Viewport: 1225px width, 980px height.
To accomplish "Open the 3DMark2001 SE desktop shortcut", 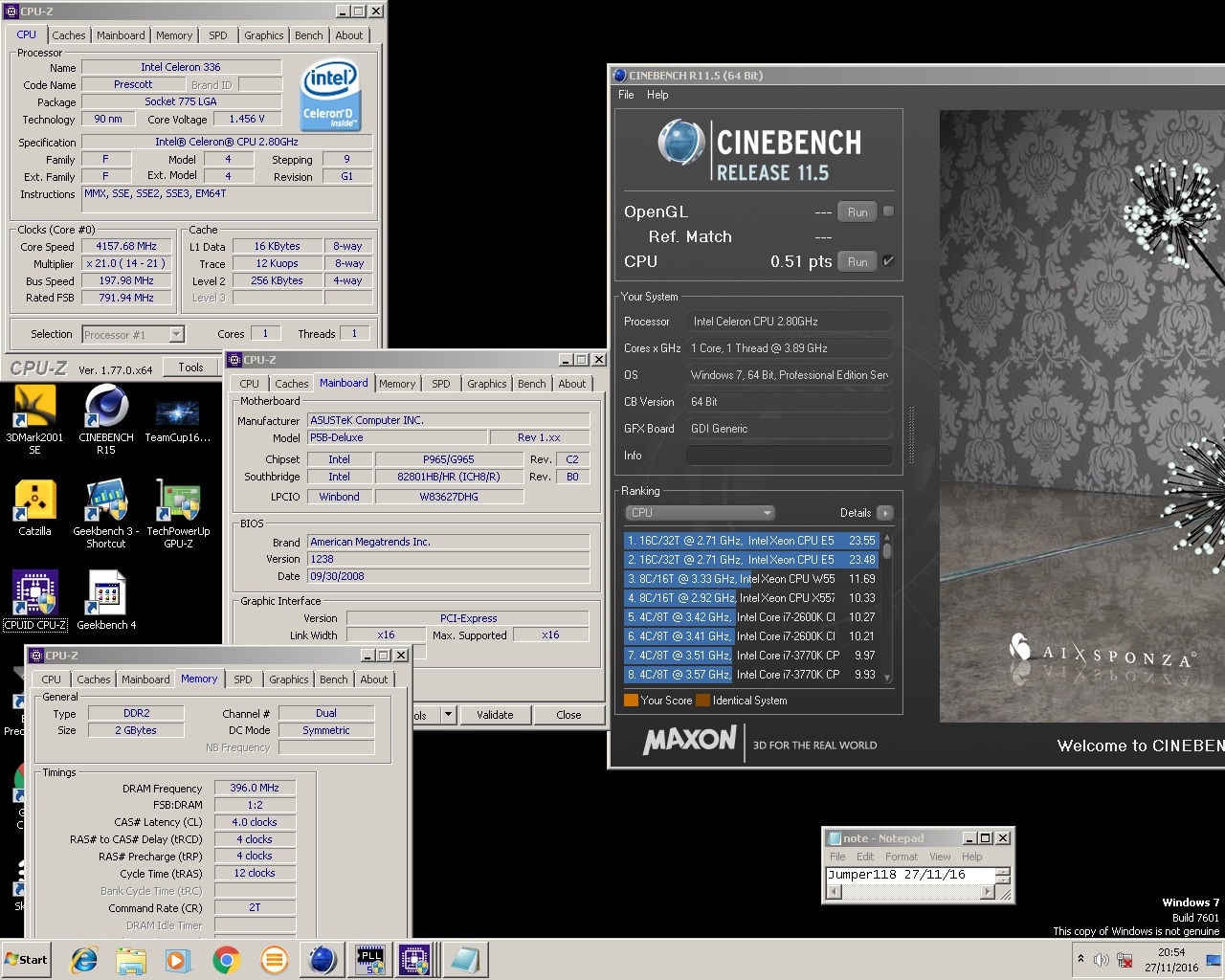I will coord(34,418).
